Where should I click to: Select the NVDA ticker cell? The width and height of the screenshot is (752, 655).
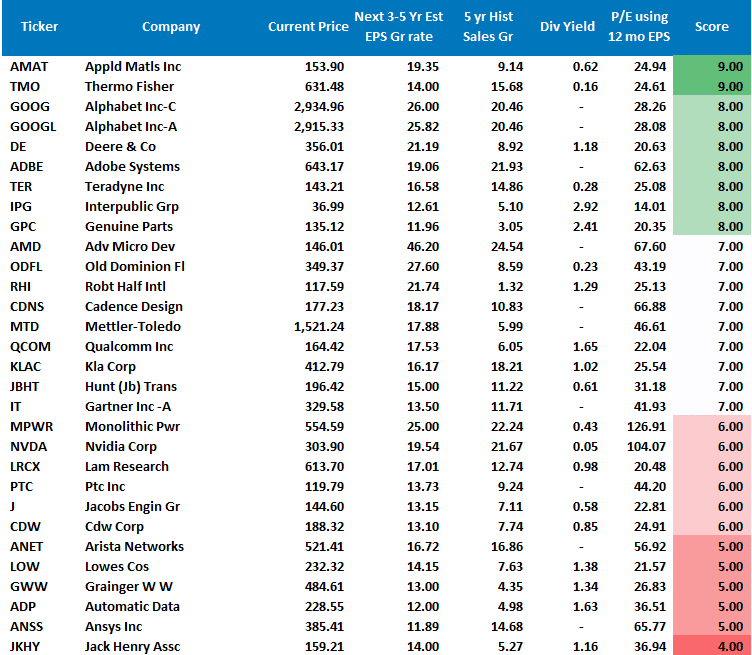pyautogui.click(x=27, y=446)
